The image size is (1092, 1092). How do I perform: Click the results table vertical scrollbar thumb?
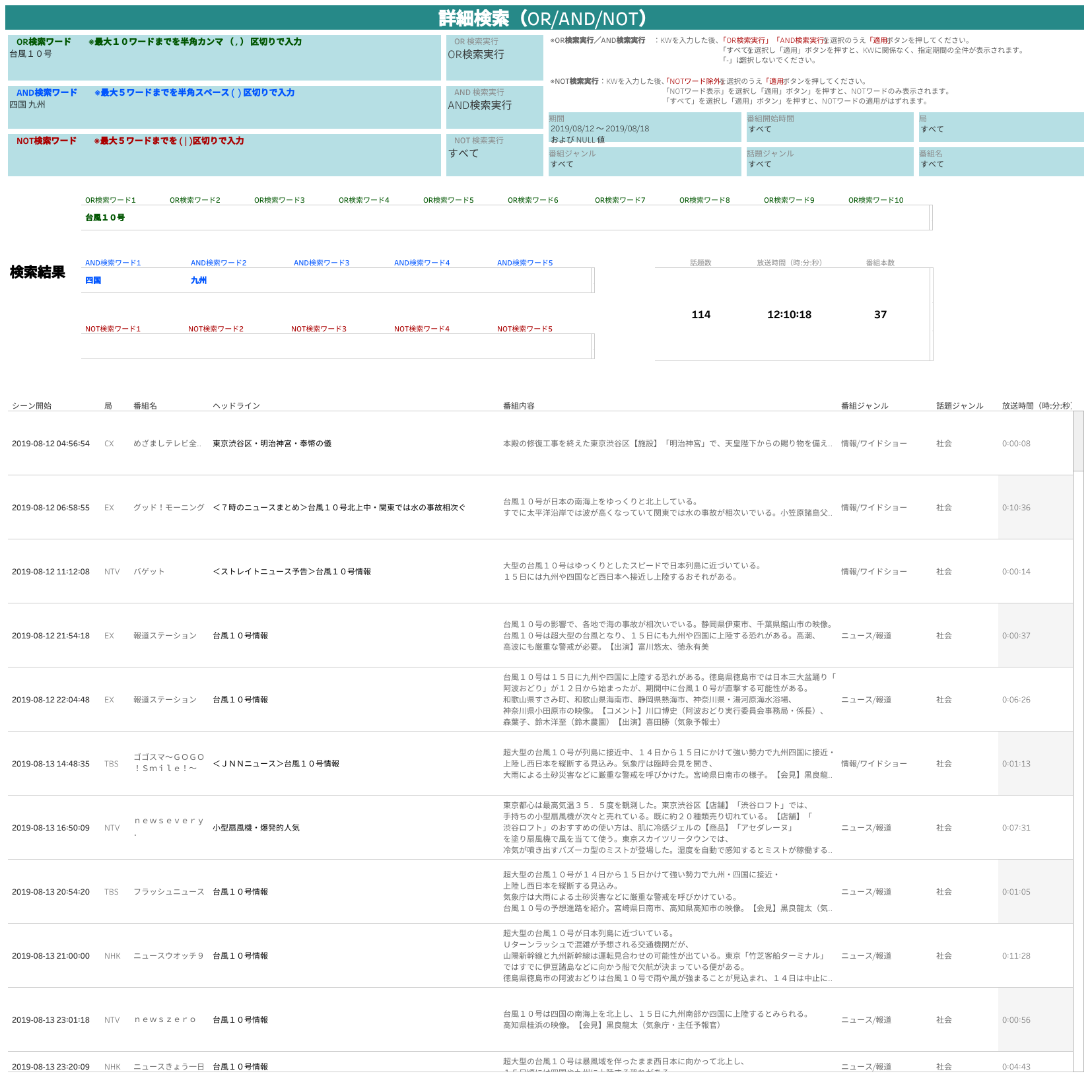1078,441
